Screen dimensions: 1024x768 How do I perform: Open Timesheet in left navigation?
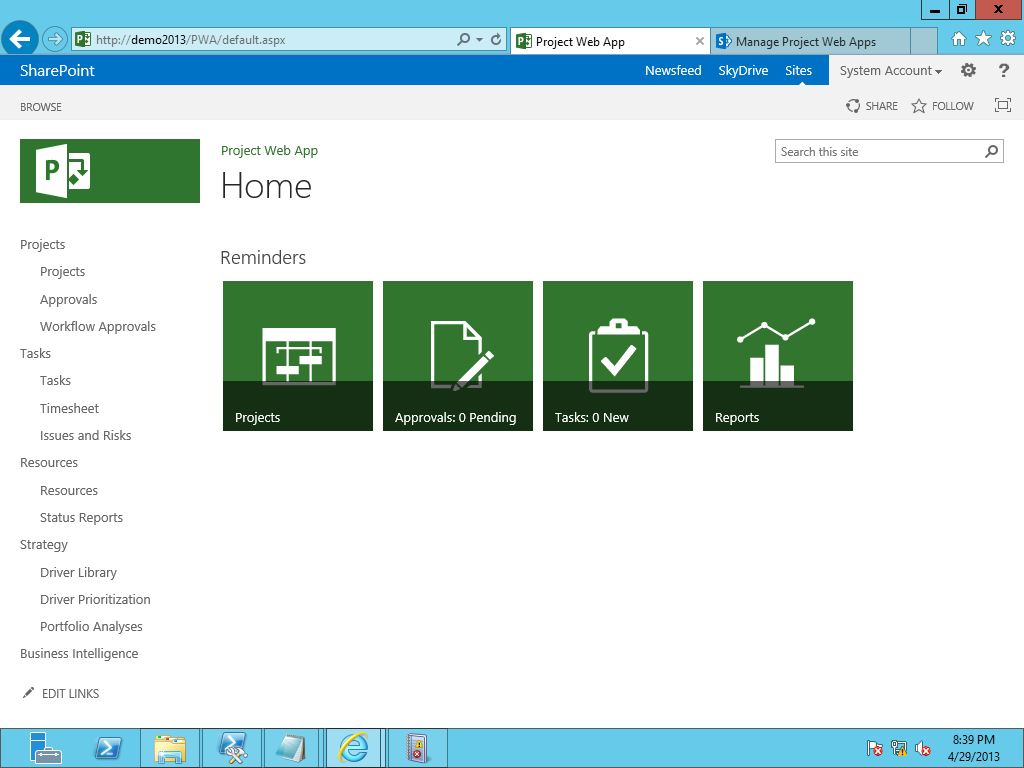coord(69,408)
